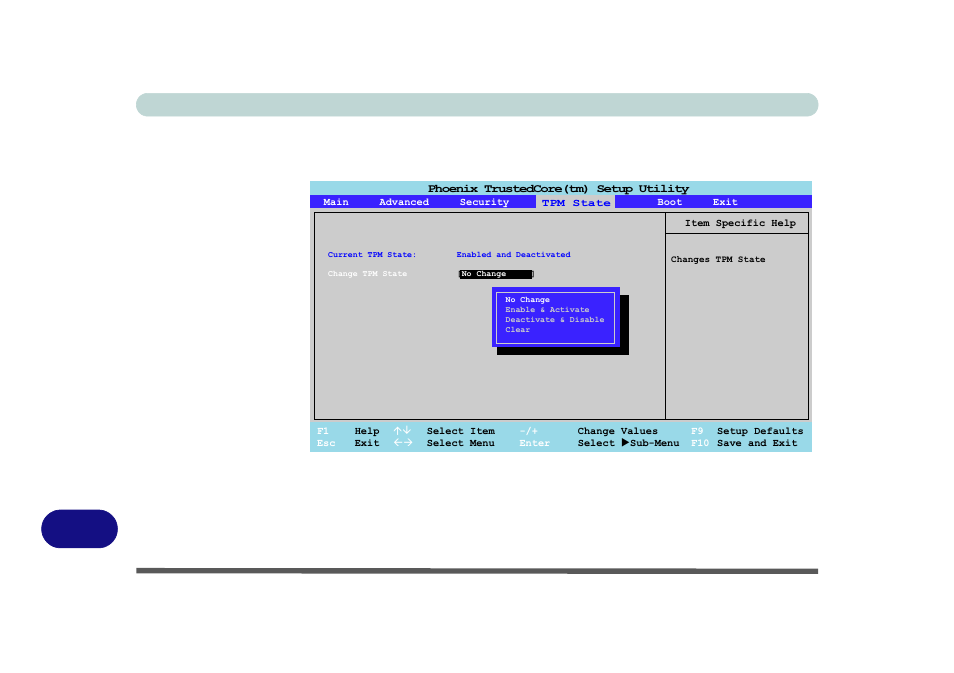Viewport: 954px width, 673px height.
Task: Click the F10 key hint
Action: click(x=700, y=443)
